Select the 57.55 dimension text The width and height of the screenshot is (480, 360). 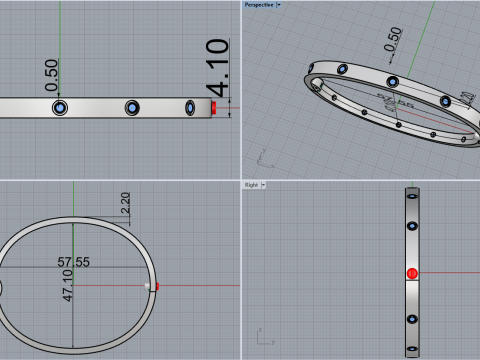pos(74,262)
